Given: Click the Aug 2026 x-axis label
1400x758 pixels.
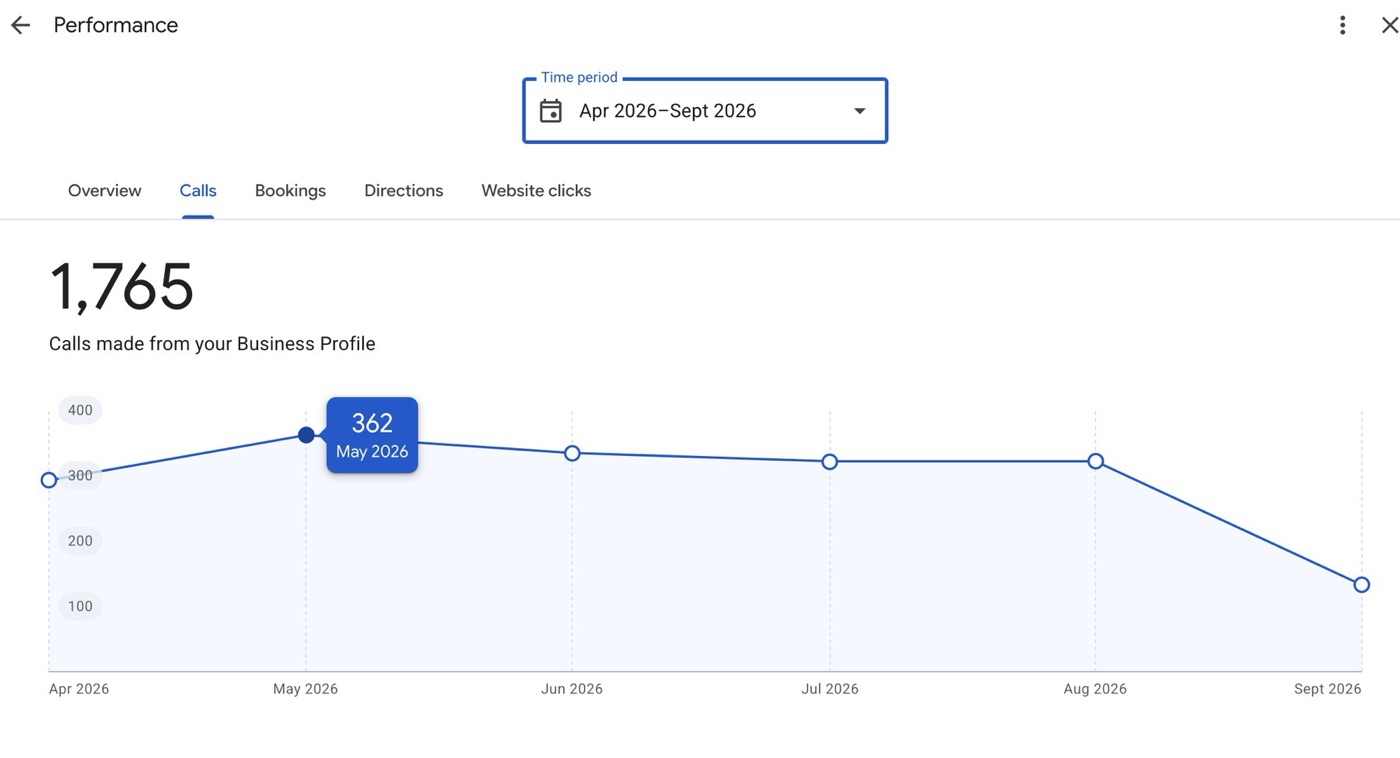Looking at the screenshot, I should click(1095, 689).
